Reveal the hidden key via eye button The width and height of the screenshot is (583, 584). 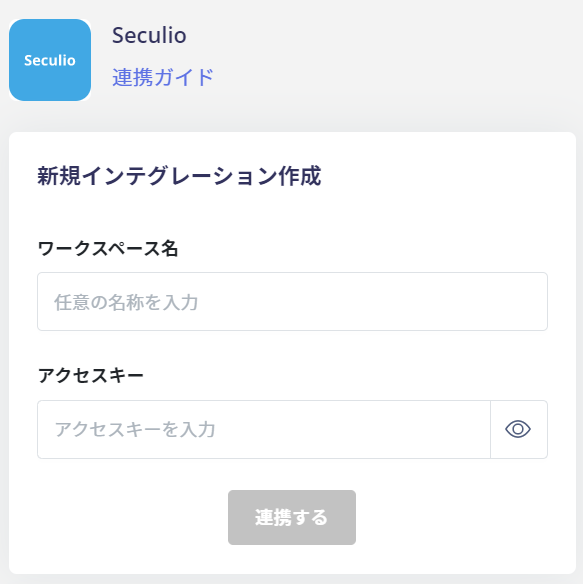[518, 429]
